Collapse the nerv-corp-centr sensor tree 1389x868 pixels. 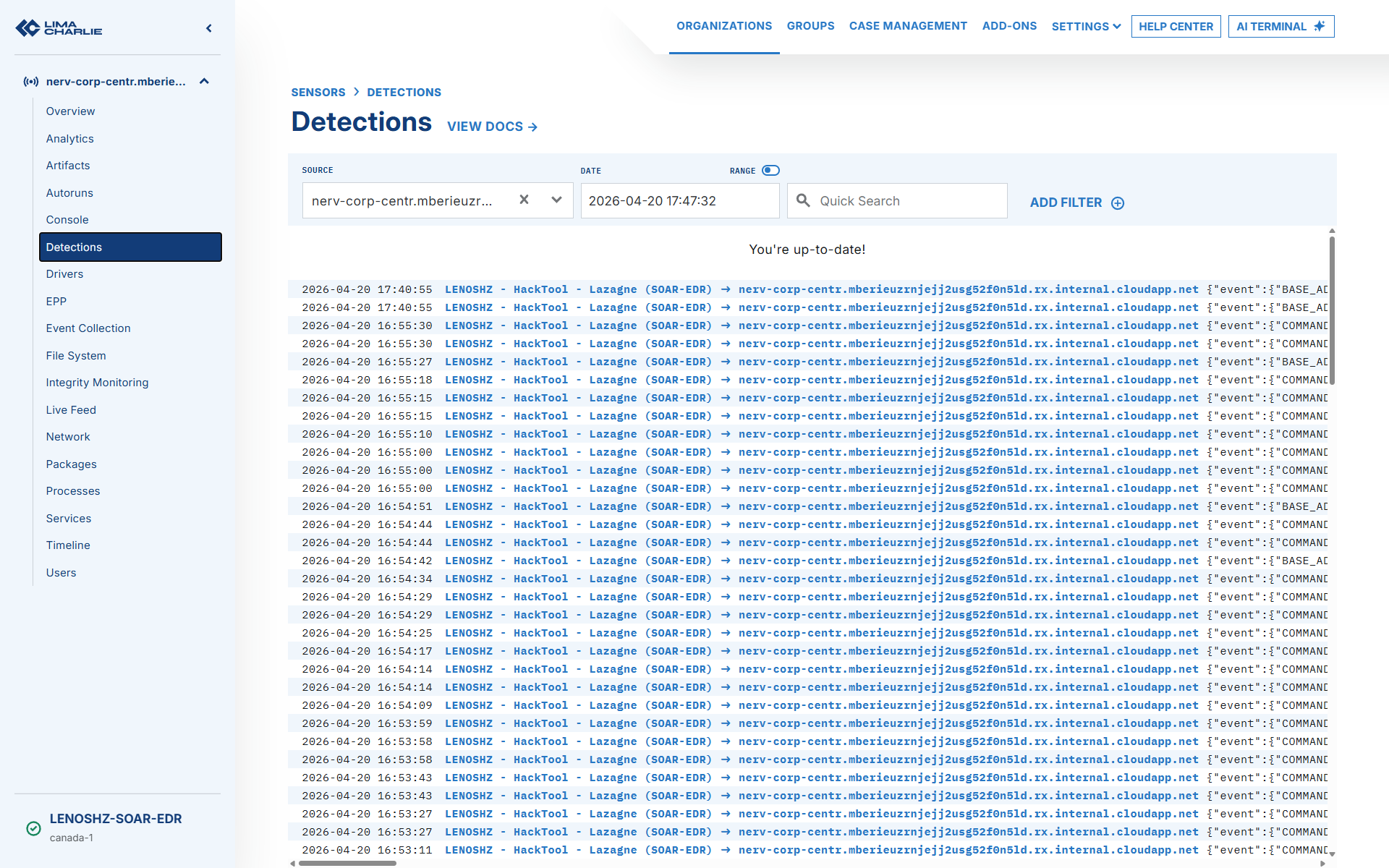pos(204,82)
